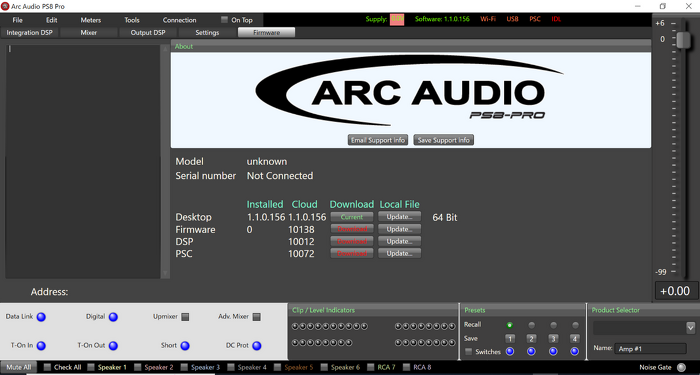The image size is (700, 375).
Task: Open the Connection menu
Action: [179, 20]
